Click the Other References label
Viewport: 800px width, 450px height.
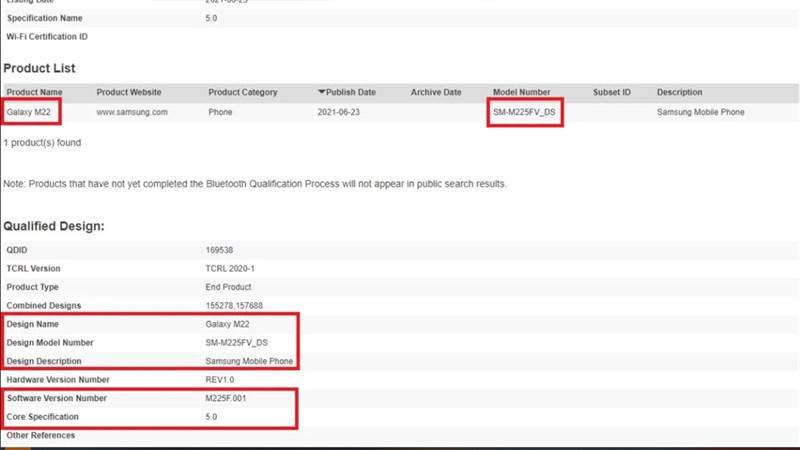(x=40, y=435)
